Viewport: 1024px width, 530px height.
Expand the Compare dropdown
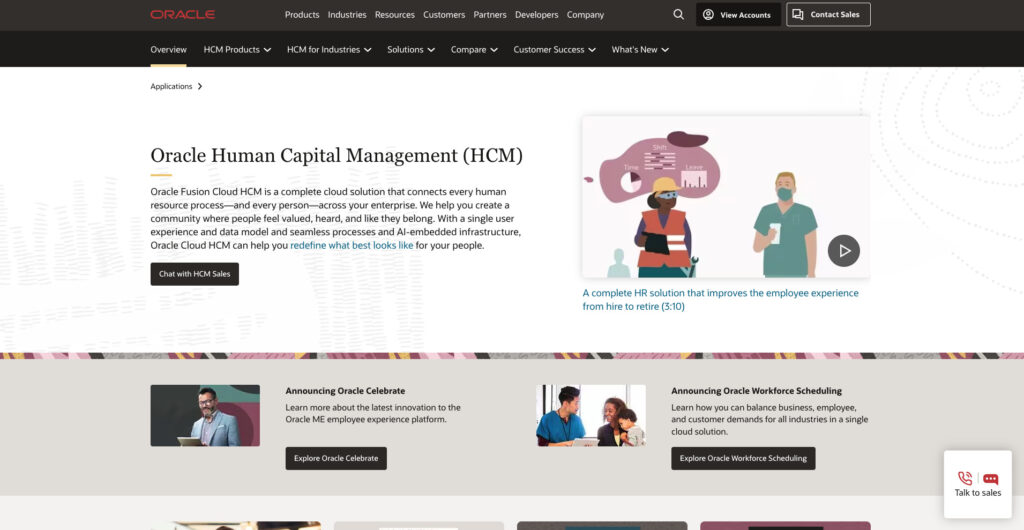click(x=474, y=49)
